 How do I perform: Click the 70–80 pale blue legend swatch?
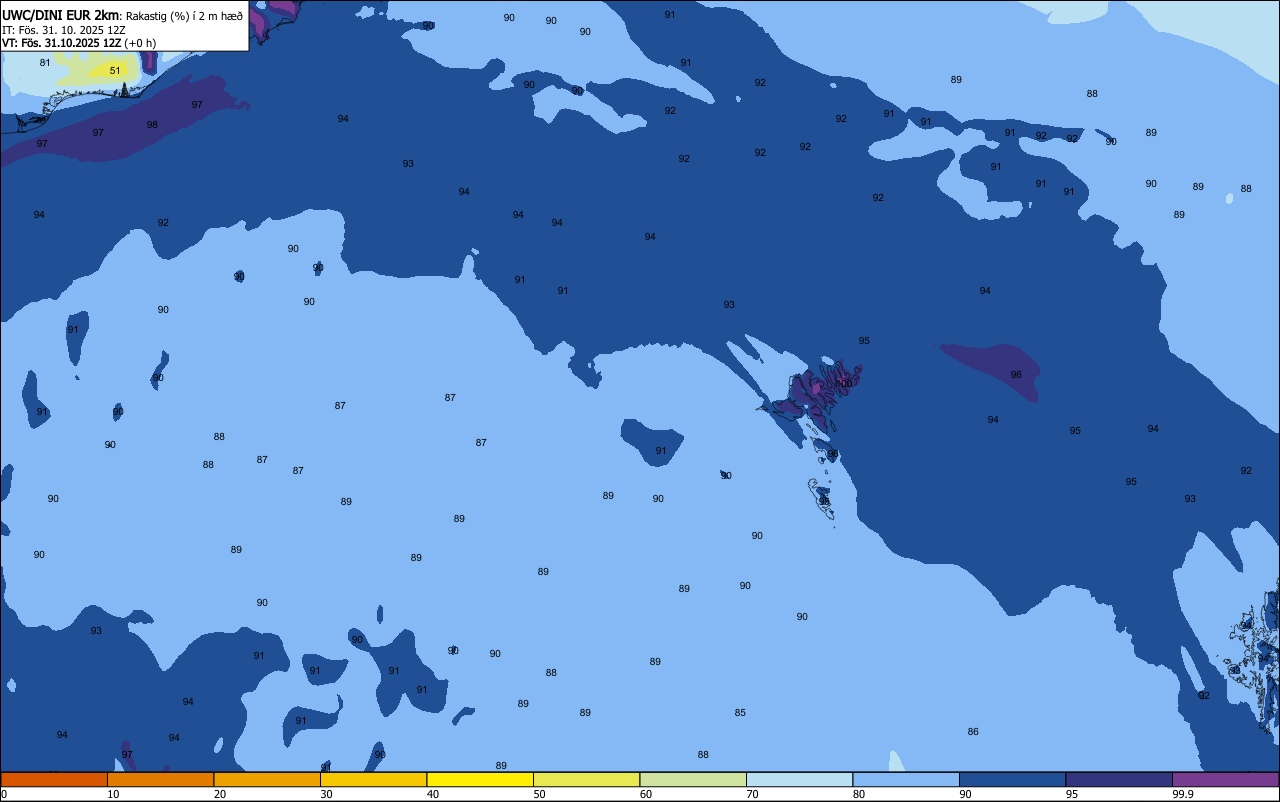tap(799, 779)
